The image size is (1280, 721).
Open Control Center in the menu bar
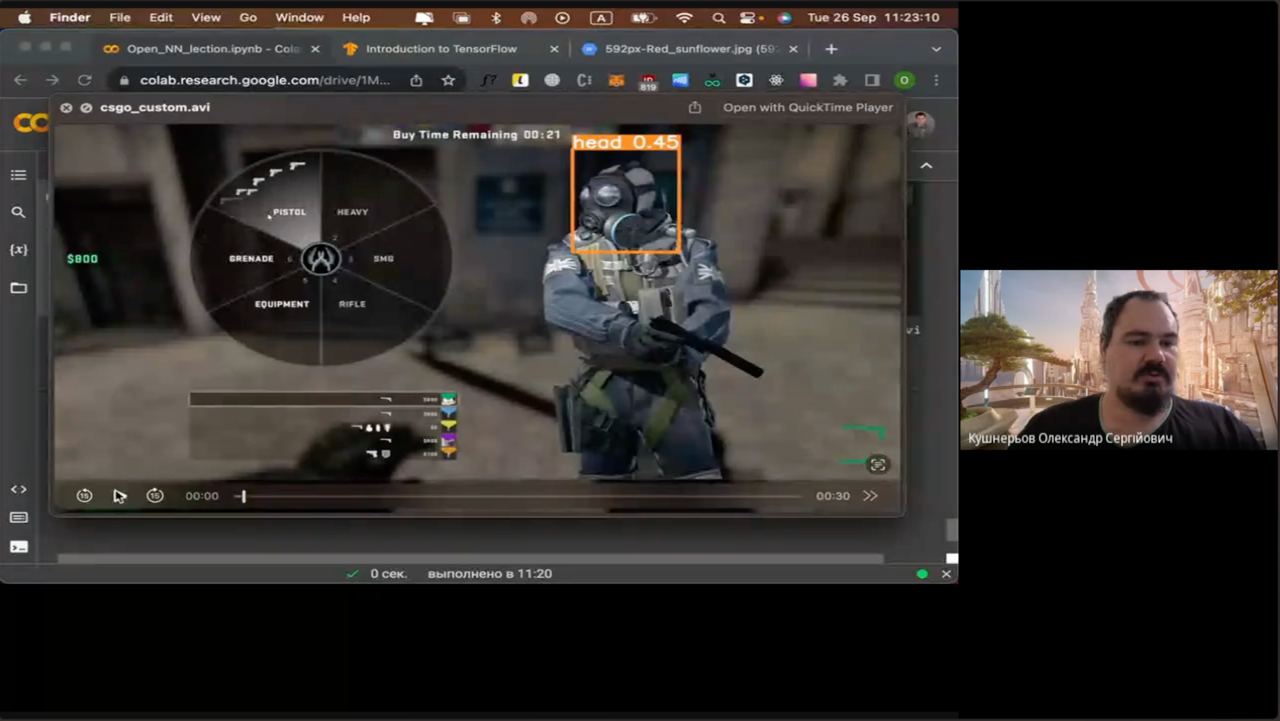coord(750,18)
